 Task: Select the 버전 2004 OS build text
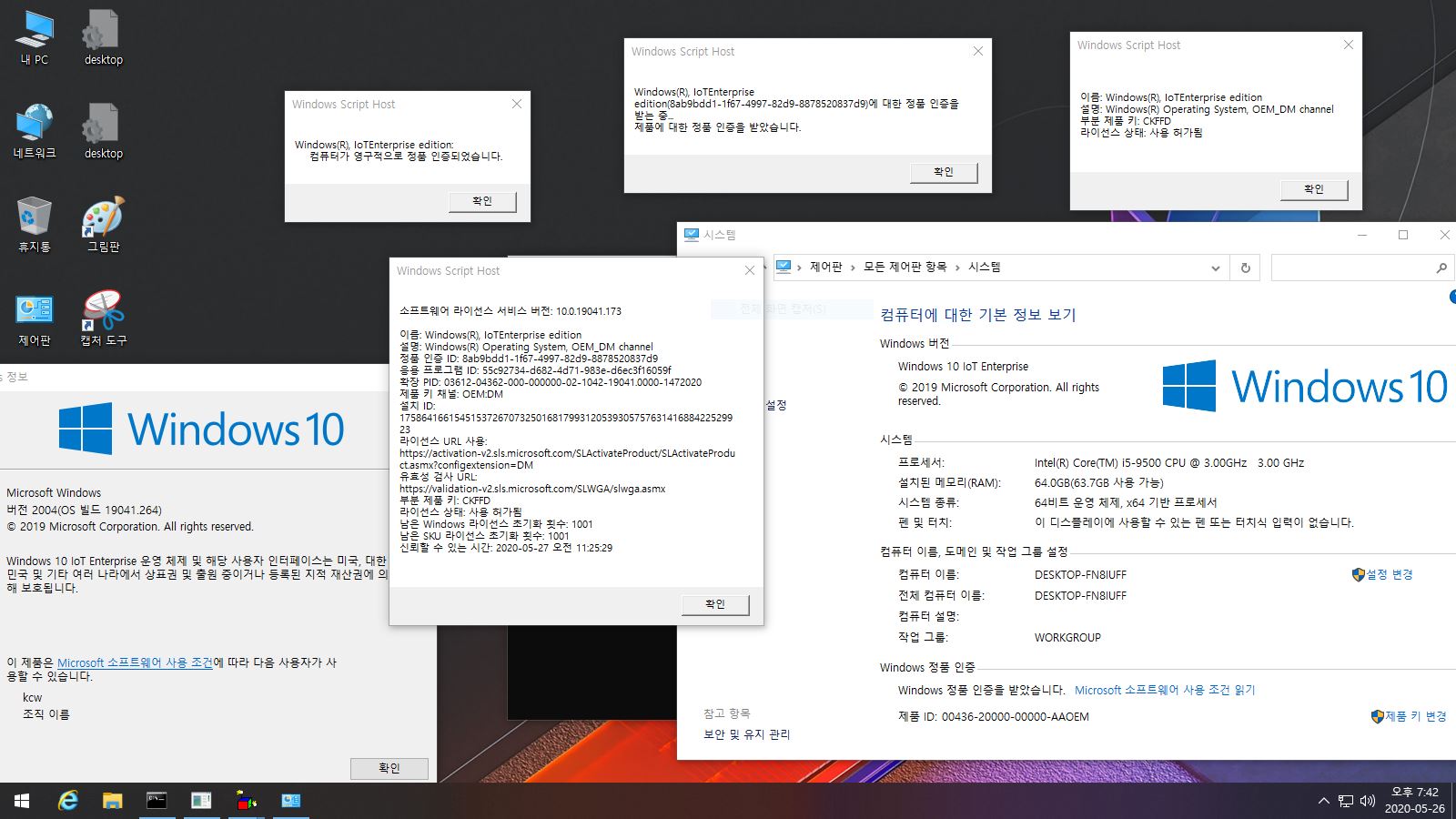(x=84, y=511)
